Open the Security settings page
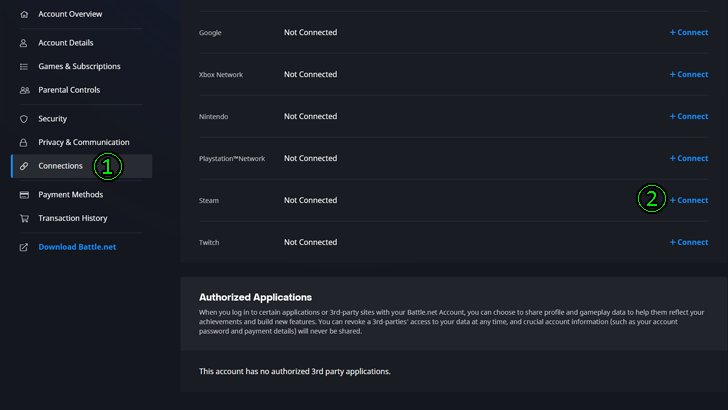Viewport: 728px width, 410px height. (x=52, y=119)
